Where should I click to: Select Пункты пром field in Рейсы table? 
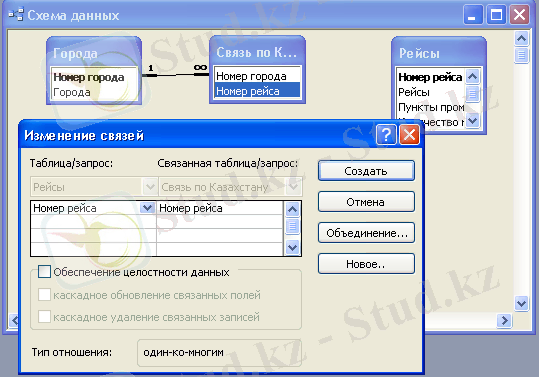[x=431, y=107]
